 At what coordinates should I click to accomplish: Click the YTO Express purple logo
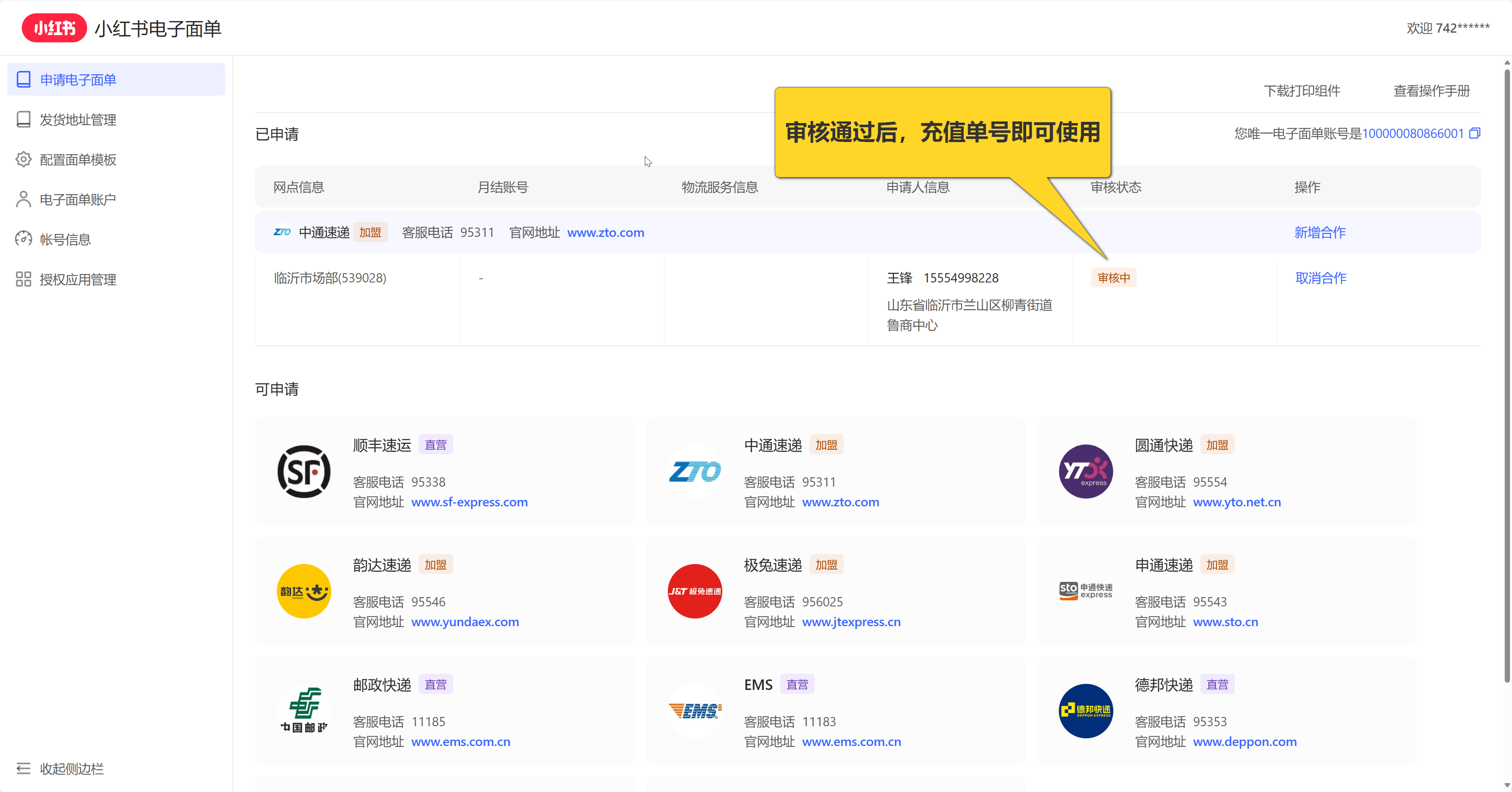coord(1085,472)
